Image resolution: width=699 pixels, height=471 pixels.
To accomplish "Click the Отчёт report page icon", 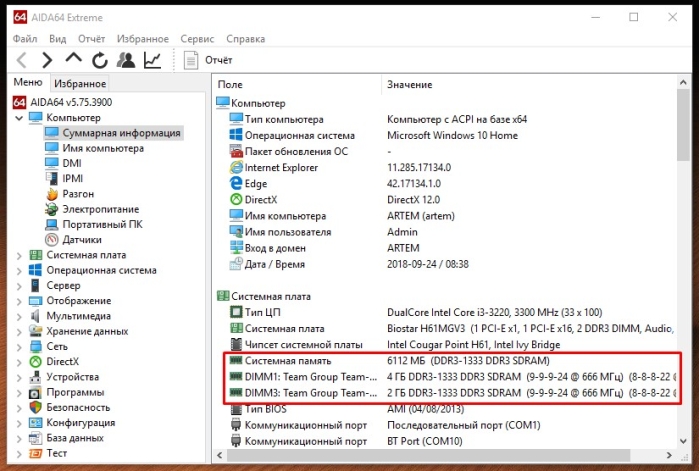I will [191, 60].
